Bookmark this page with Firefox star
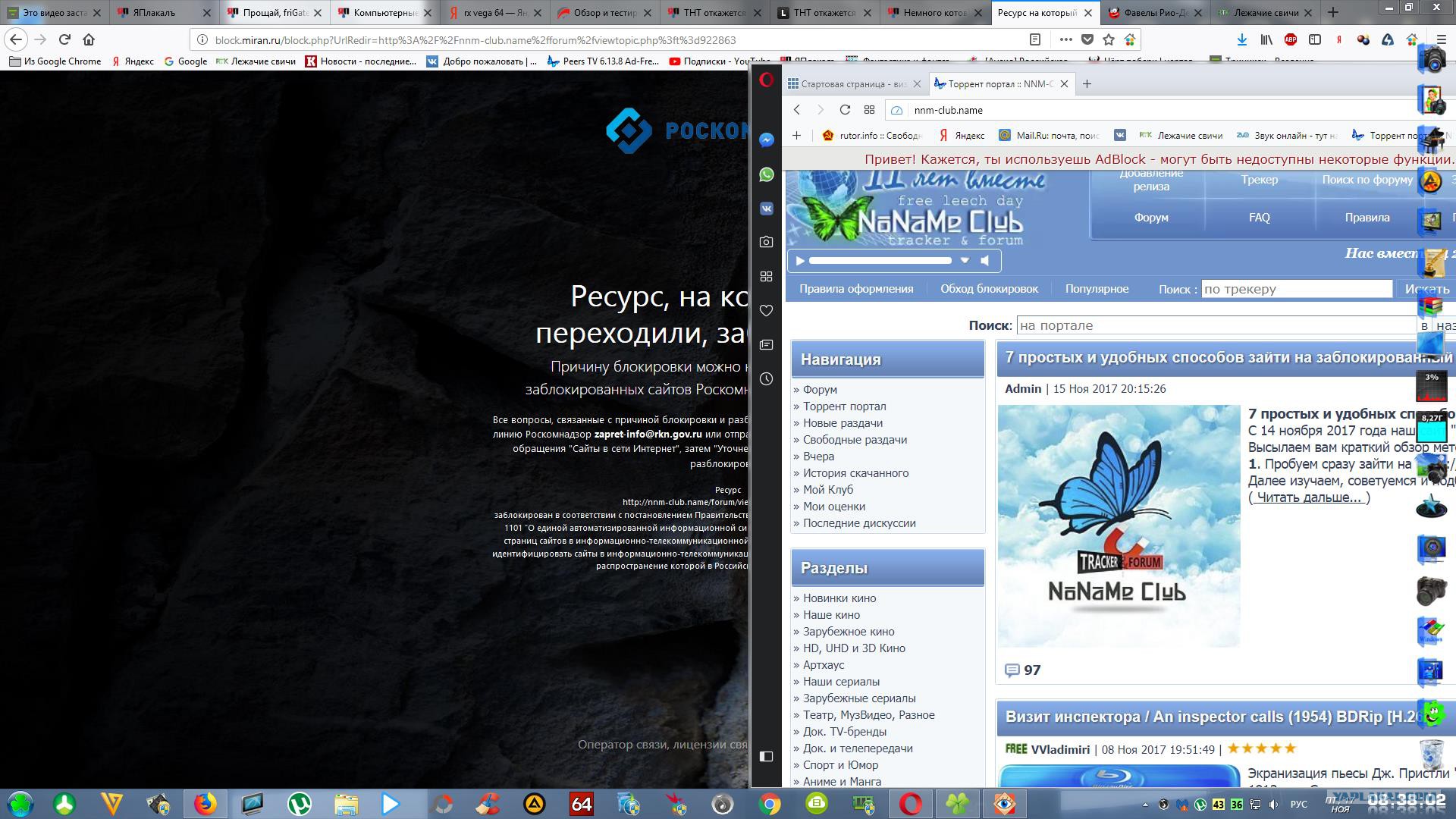 click(x=1109, y=39)
